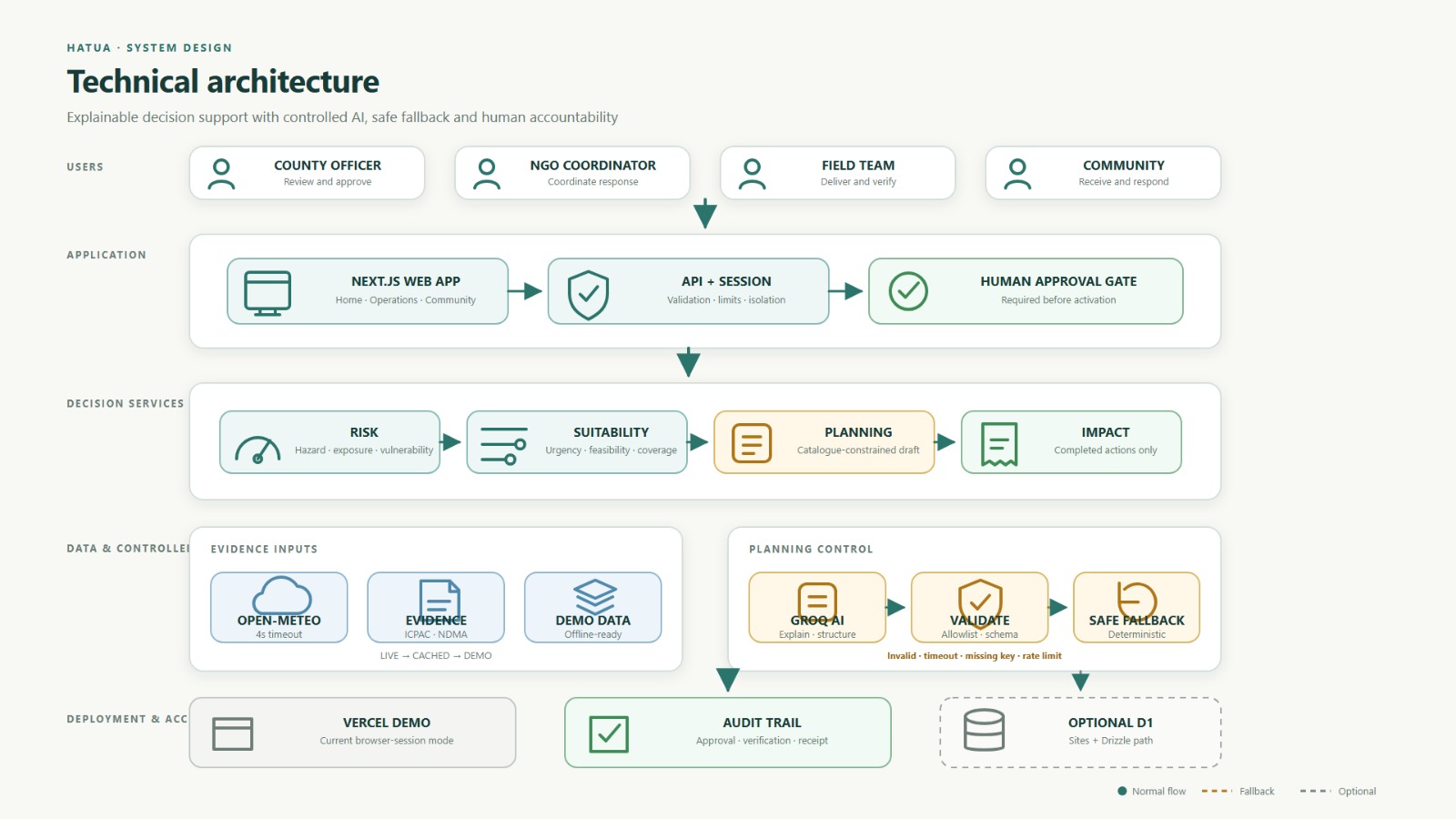Click the Validation · limits · isolation text
The image size is (1456, 819).
click(x=726, y=300)
